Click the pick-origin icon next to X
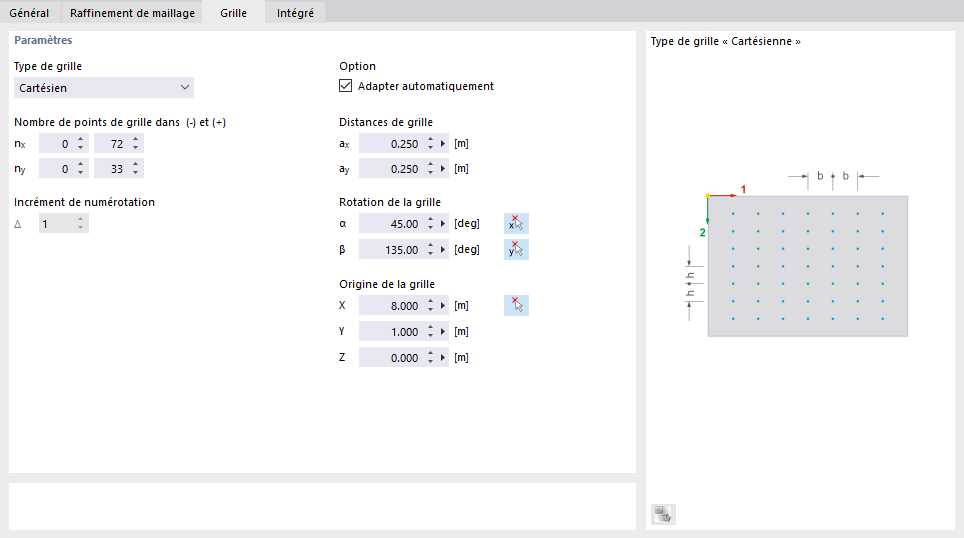 click(516, 306)
